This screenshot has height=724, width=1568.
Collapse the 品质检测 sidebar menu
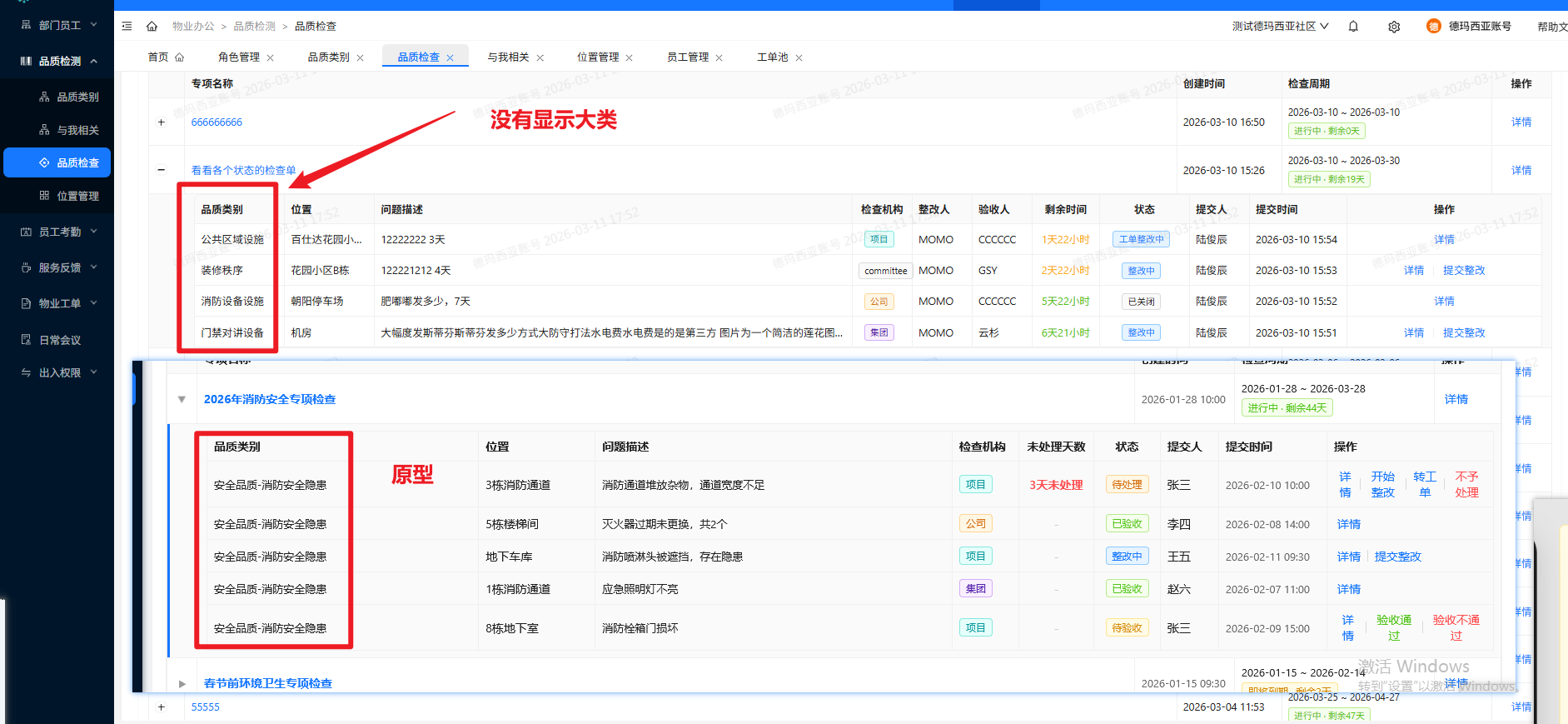[93, 61]
